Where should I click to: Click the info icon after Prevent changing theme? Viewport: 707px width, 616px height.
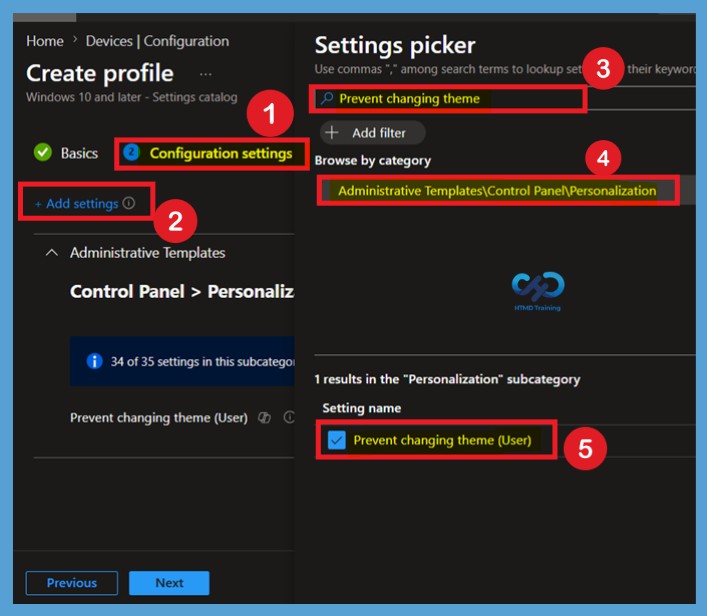pyautogui.click(x=289, y=417)
